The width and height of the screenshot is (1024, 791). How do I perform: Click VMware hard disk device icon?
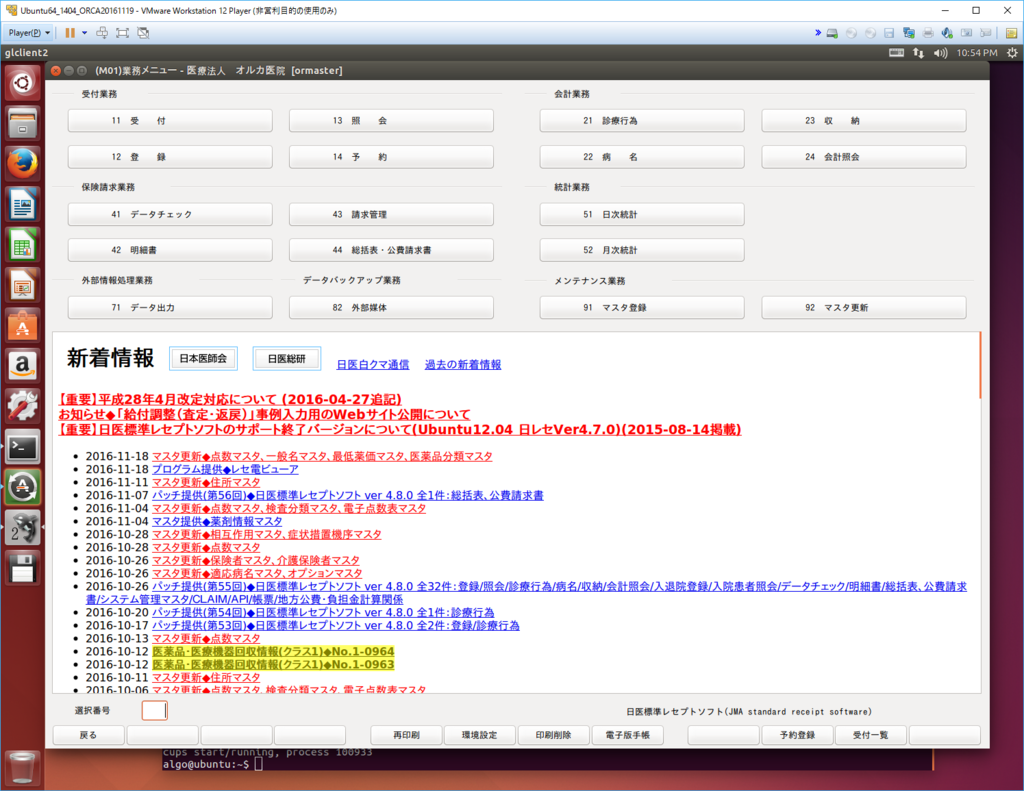[x=832, y=33]
